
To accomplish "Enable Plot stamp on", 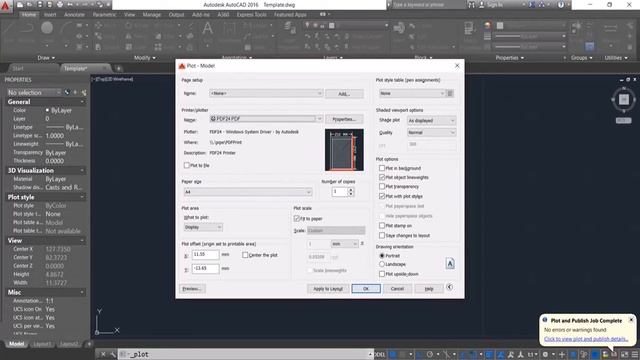I will (x=382, y=225).
